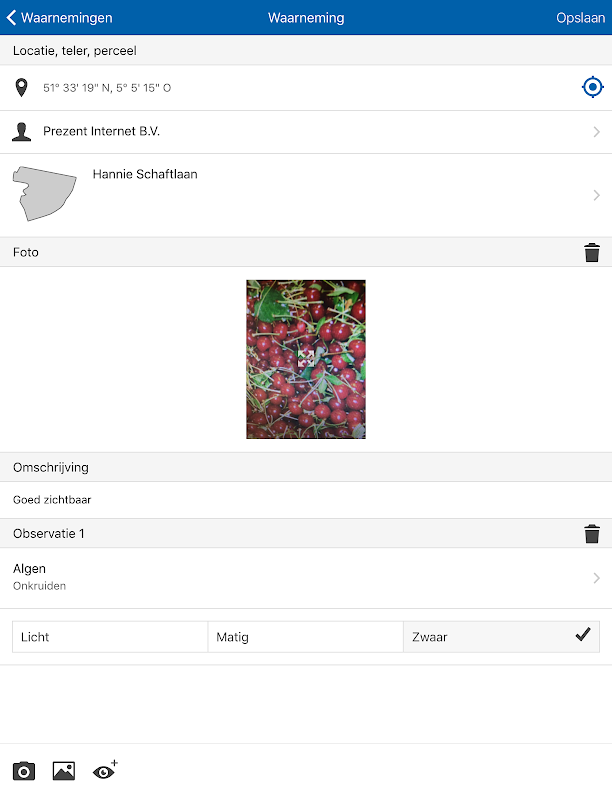Select the Licht severity option

110,637
